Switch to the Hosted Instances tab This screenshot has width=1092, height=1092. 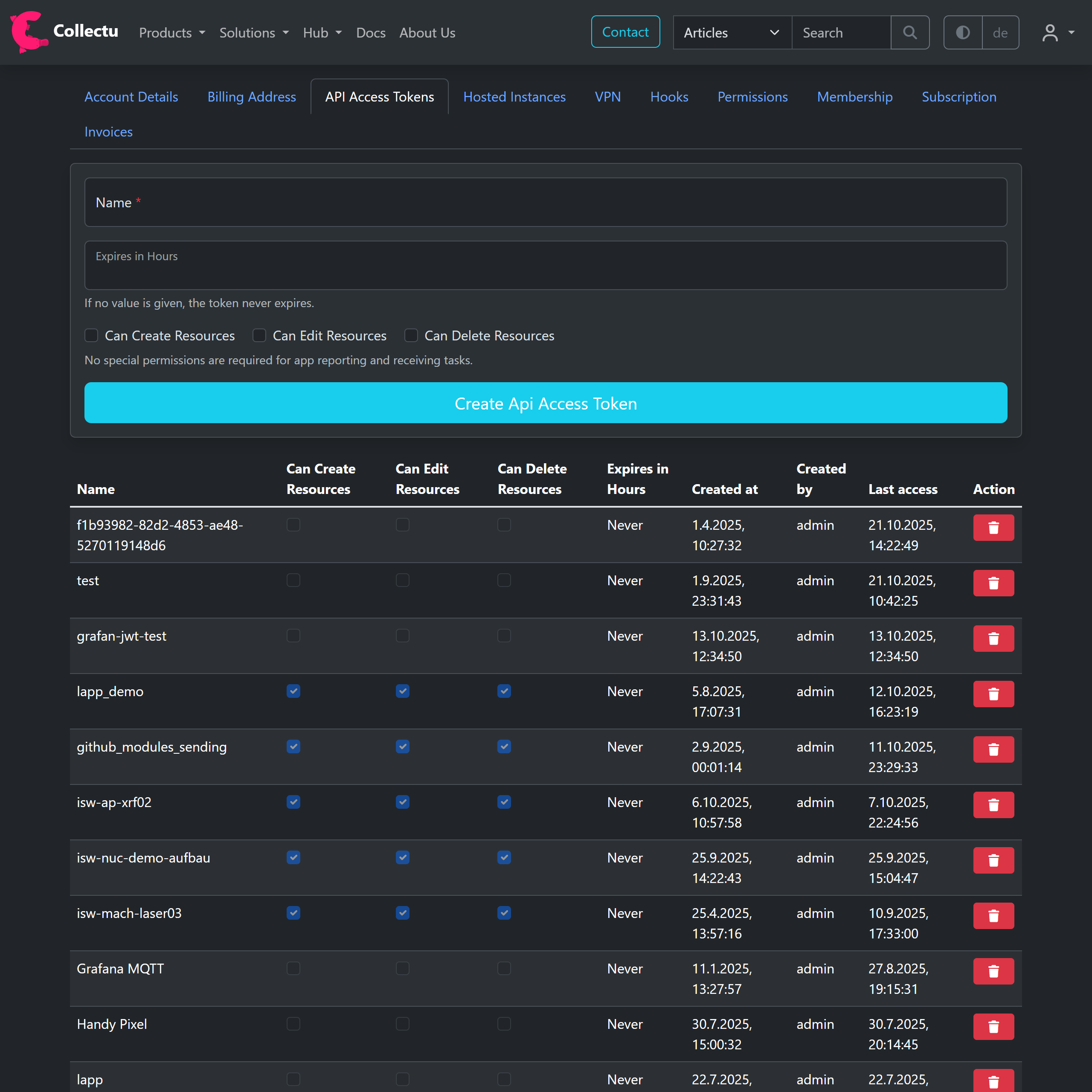coord(514,97)
